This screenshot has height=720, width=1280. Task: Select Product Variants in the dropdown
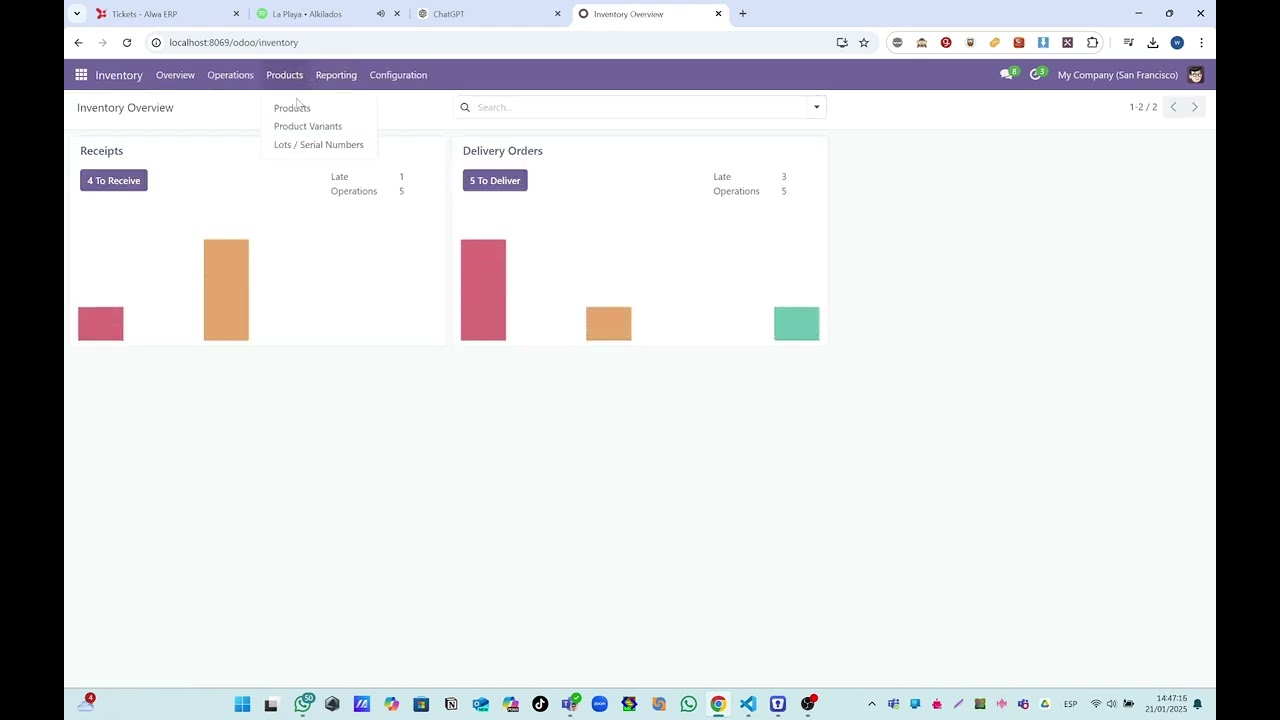coord(308,126)
